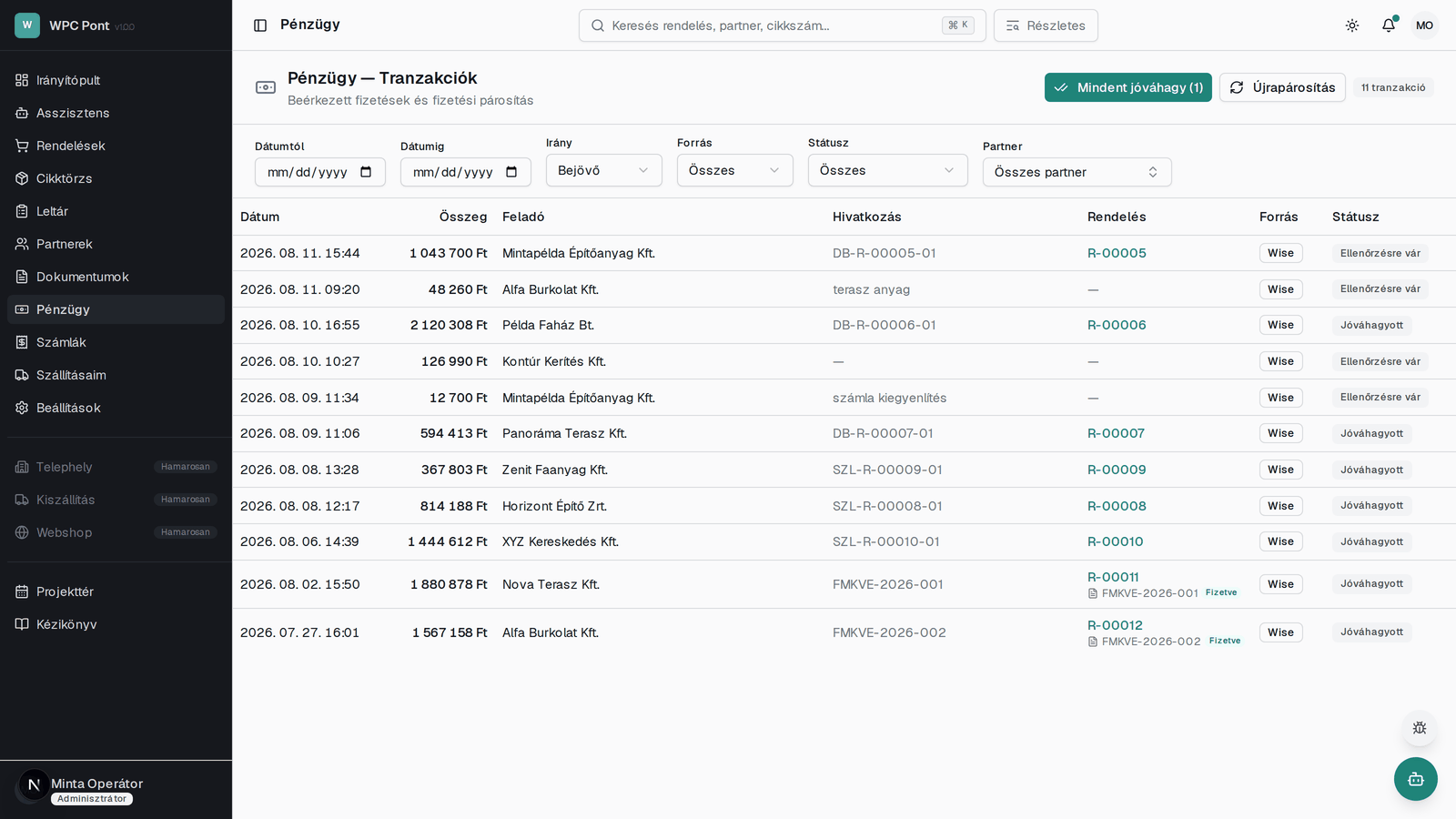Screen dimensions: 1456x819
Task: Open the Státusz filter dropdown
Action: click(x=888, y=170)
